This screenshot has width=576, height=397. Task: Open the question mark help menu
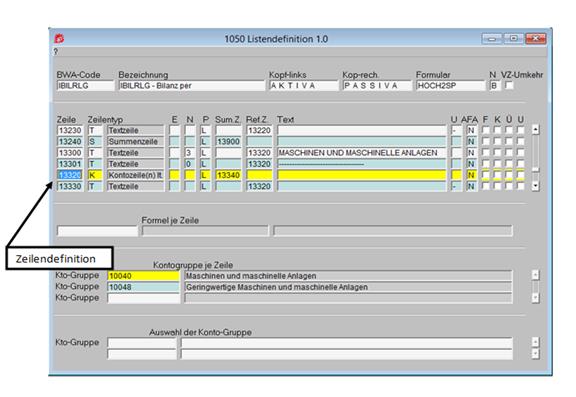tap(56, 51)
